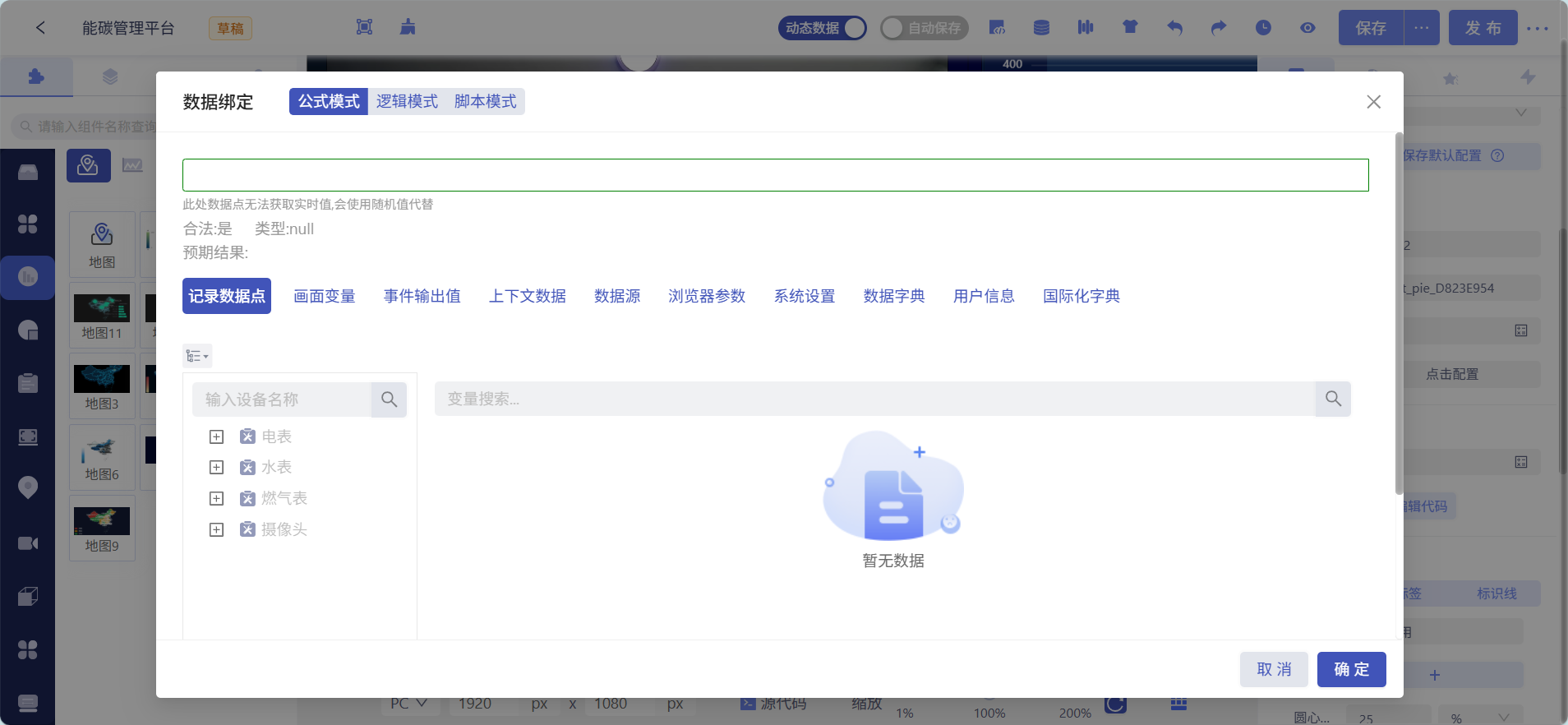Expand the 摄像头 tree node
This screenshot has height=725, width=1568.
point(216,530)
